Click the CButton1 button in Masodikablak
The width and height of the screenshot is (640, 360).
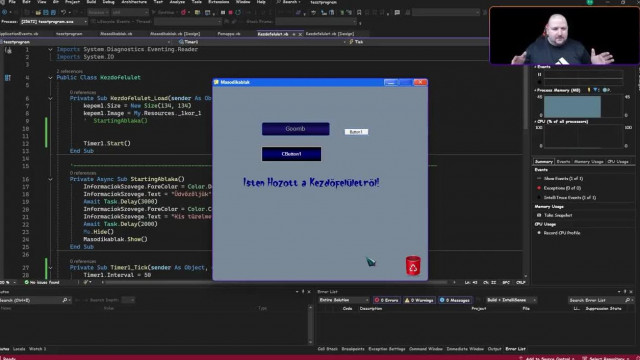point(291,154)
